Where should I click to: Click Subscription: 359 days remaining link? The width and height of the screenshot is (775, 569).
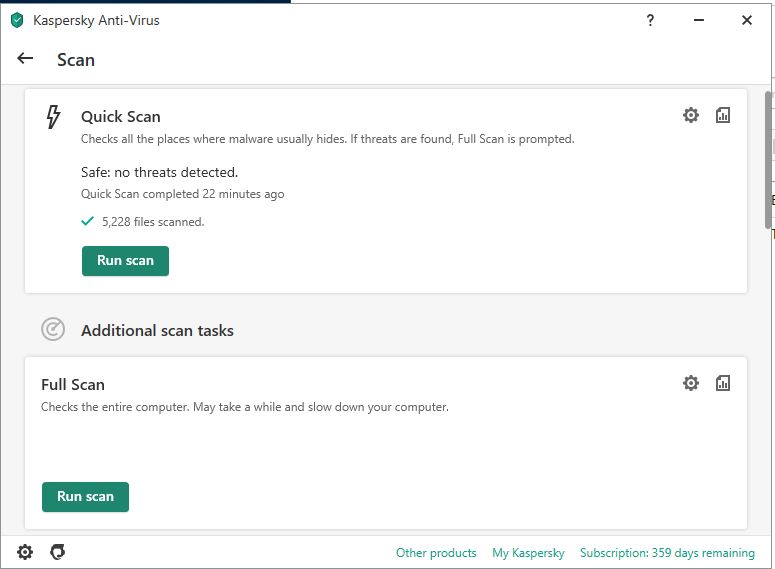tap(667, 553)
